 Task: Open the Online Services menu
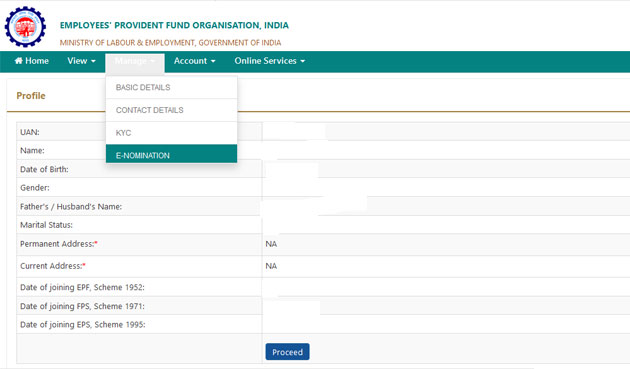pyautogui.click(x=270, y=61)
